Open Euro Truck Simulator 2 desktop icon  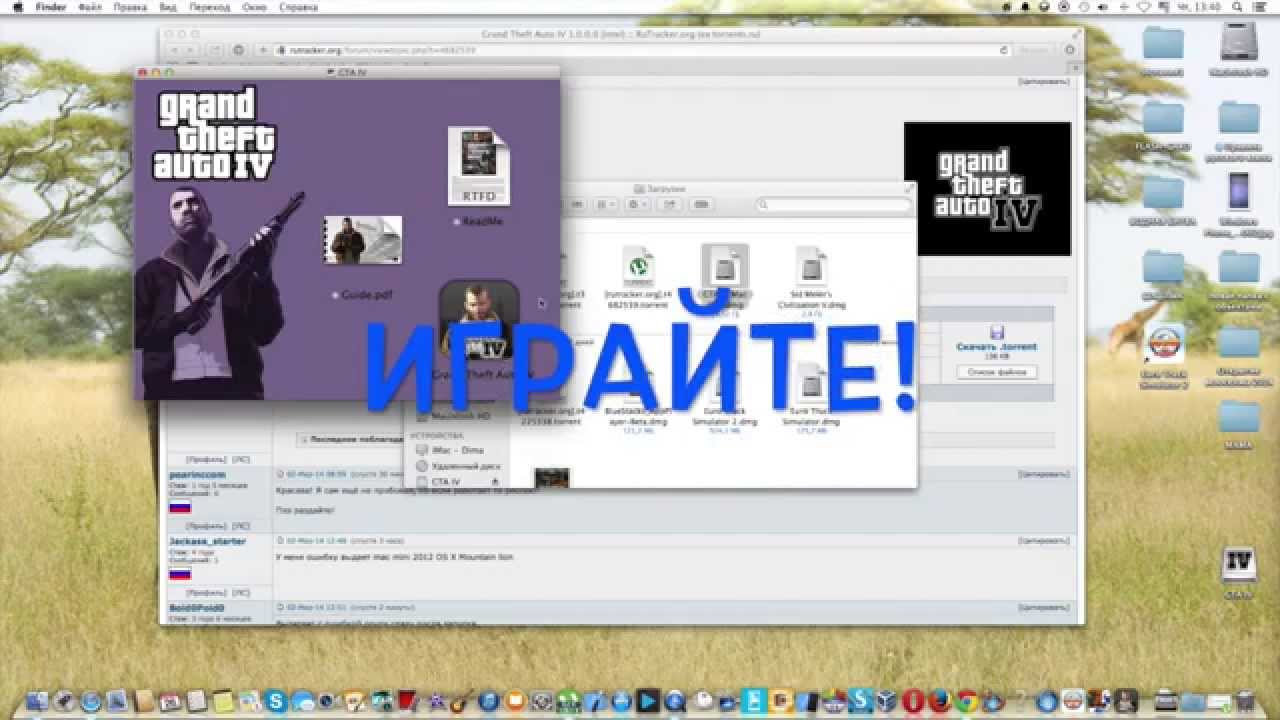tap(1164, 355)
